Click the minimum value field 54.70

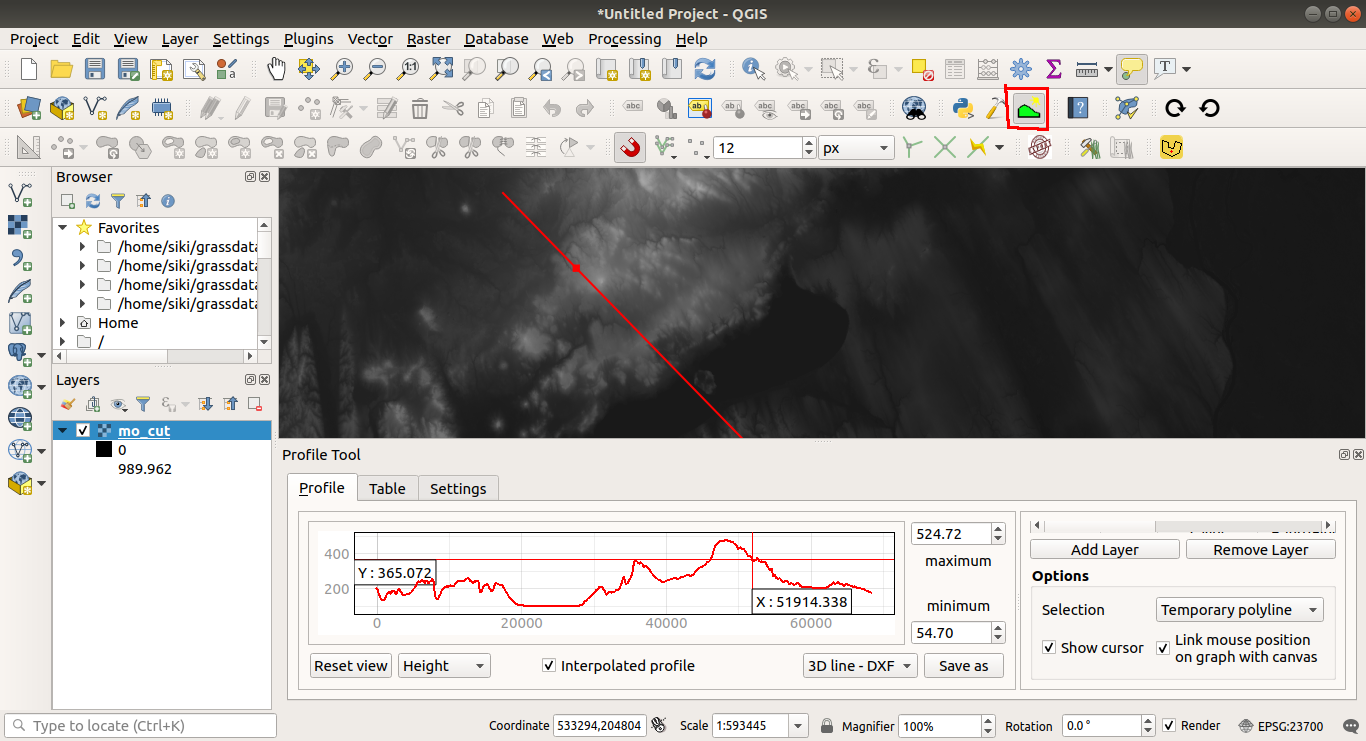950,633
